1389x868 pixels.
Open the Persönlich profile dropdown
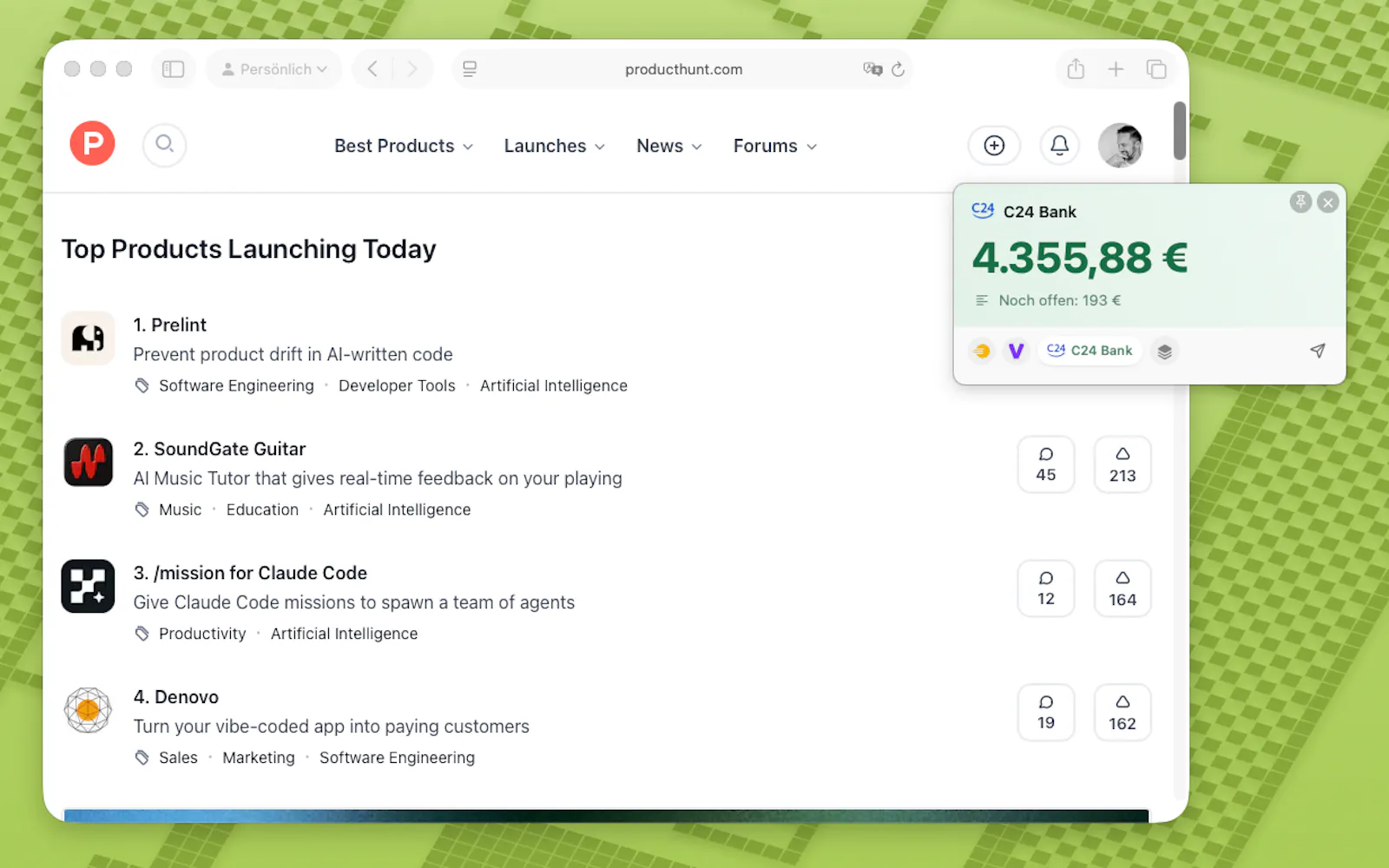point(274,69)
